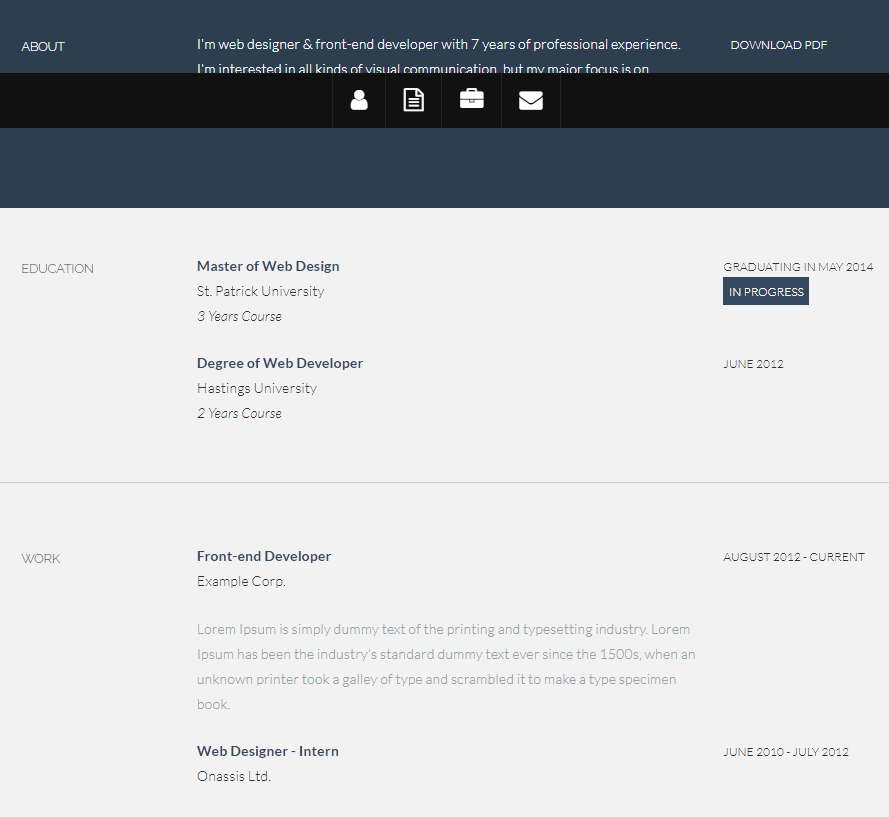Select the Degree of Web Developer title
This screenshot has width=889, height=817.
(280, 363)
